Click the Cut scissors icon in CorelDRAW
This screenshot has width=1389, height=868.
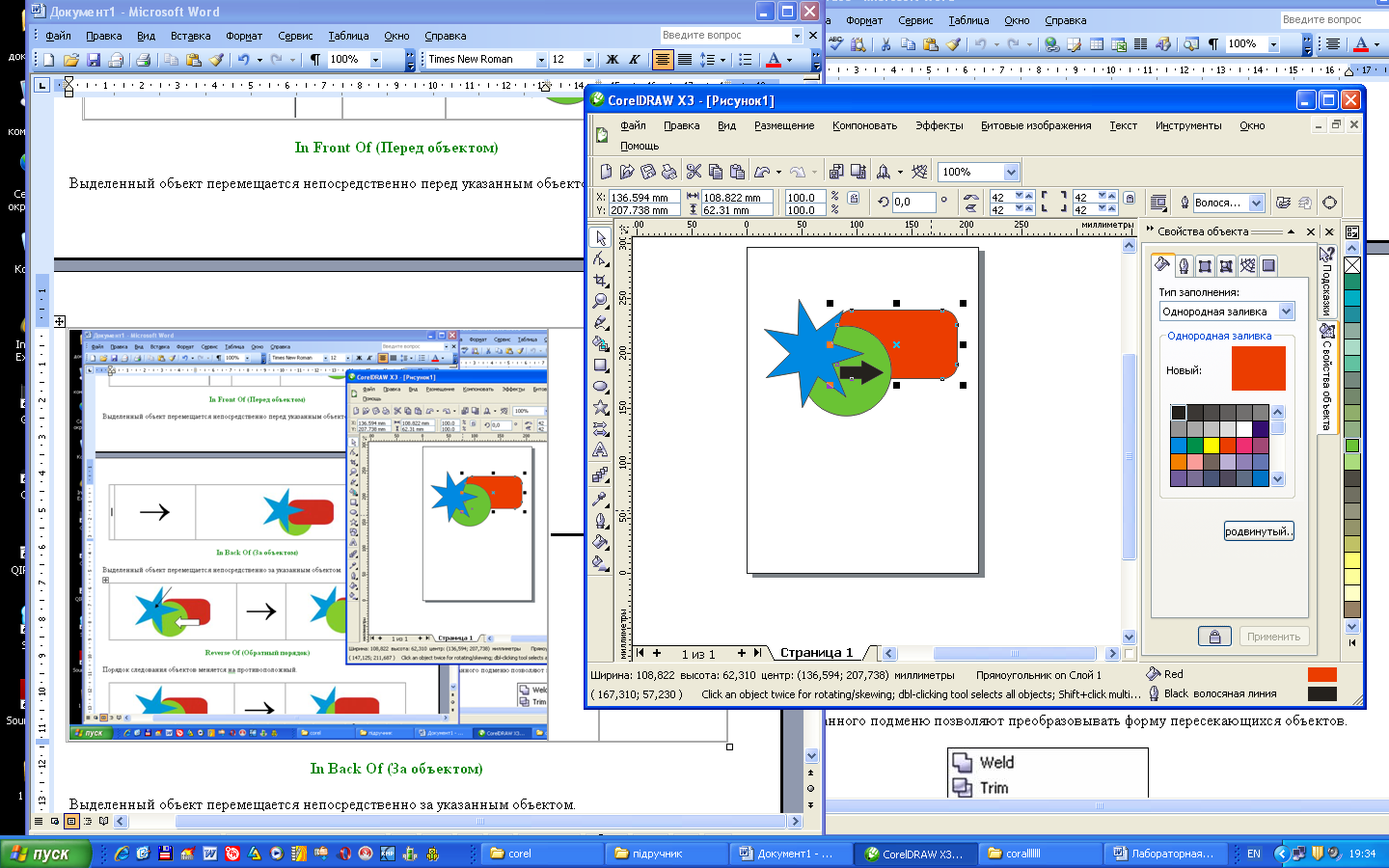point(694,172)
